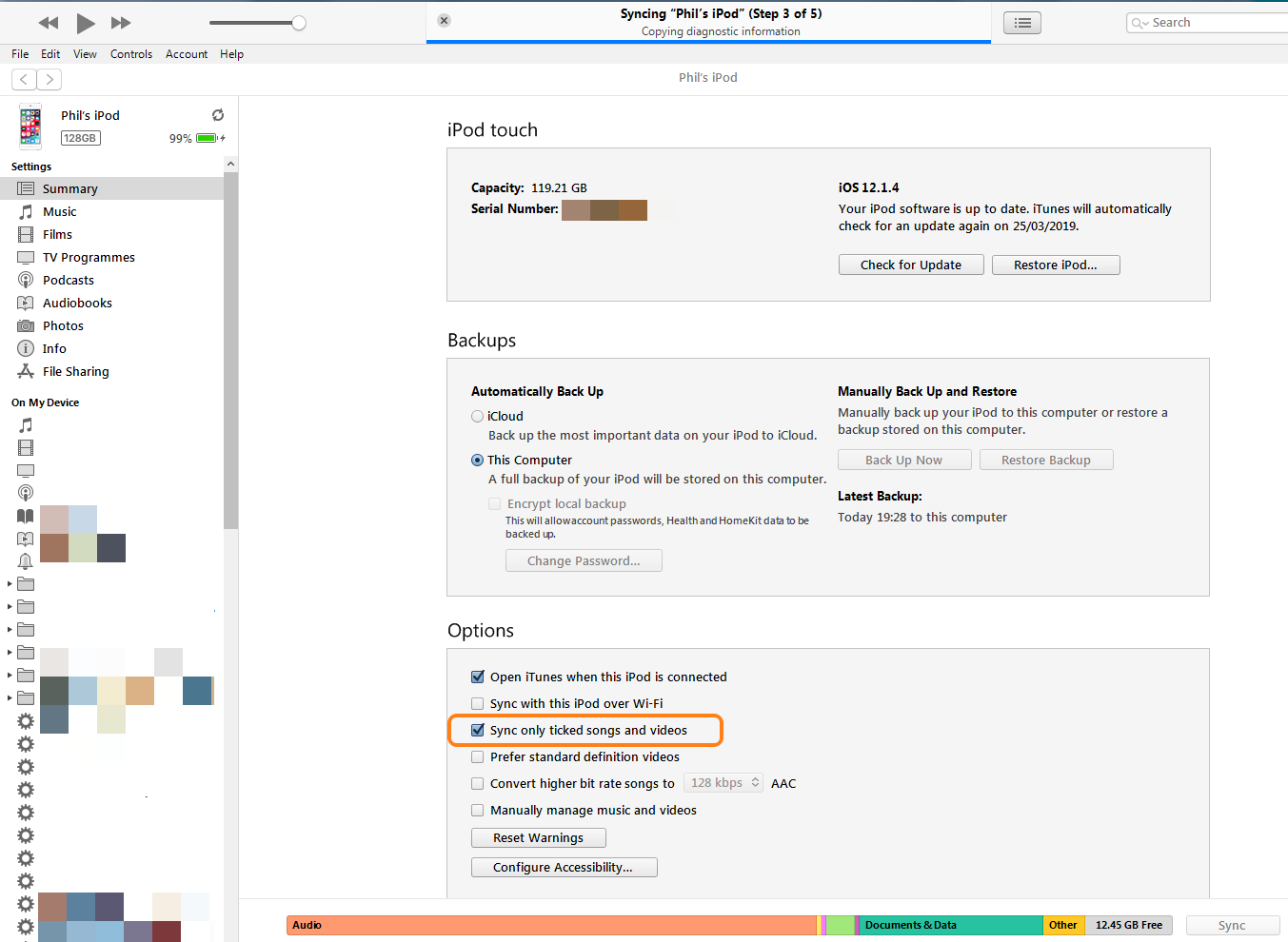Open Summary in the Settings sidebar

(x=112, y=188)
